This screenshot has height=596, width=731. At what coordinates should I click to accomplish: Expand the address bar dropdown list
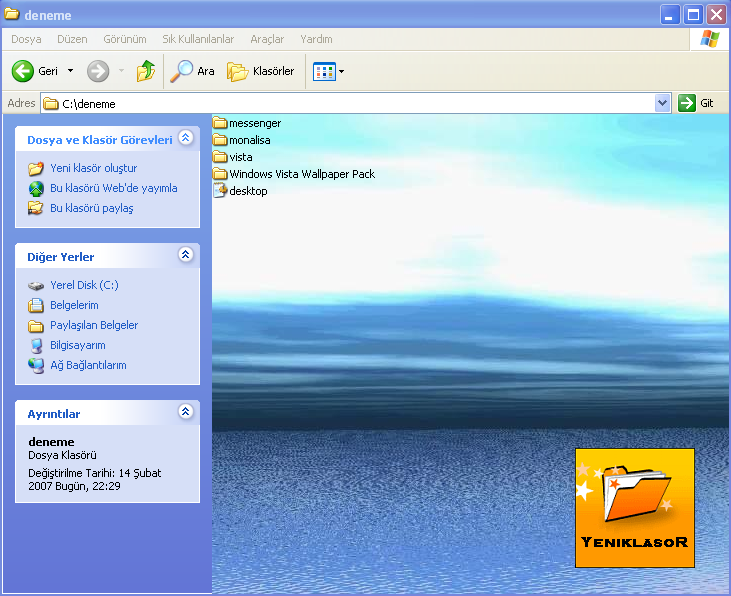[662, 103]
